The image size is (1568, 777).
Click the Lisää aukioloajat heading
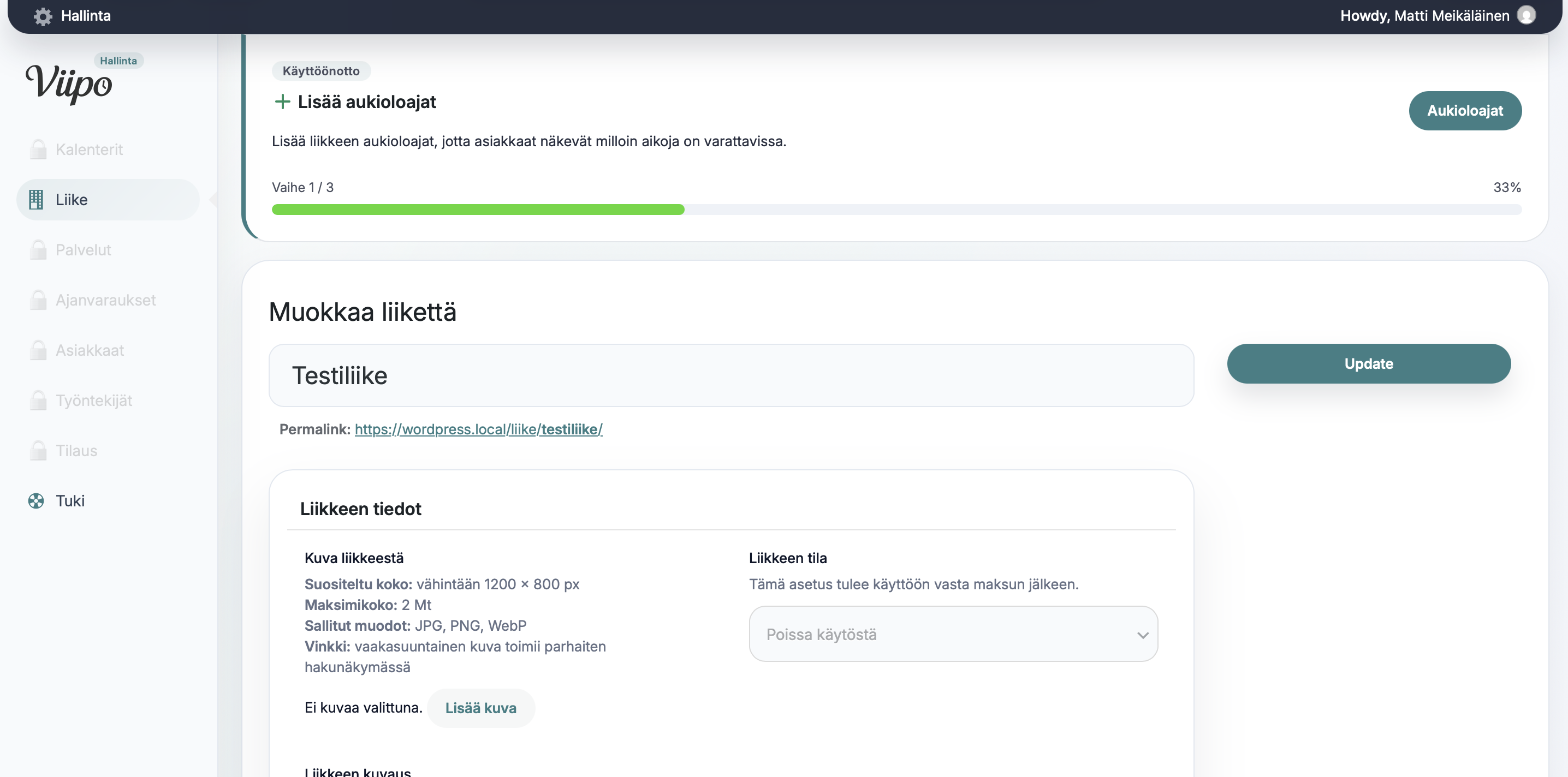click(366, 101)
